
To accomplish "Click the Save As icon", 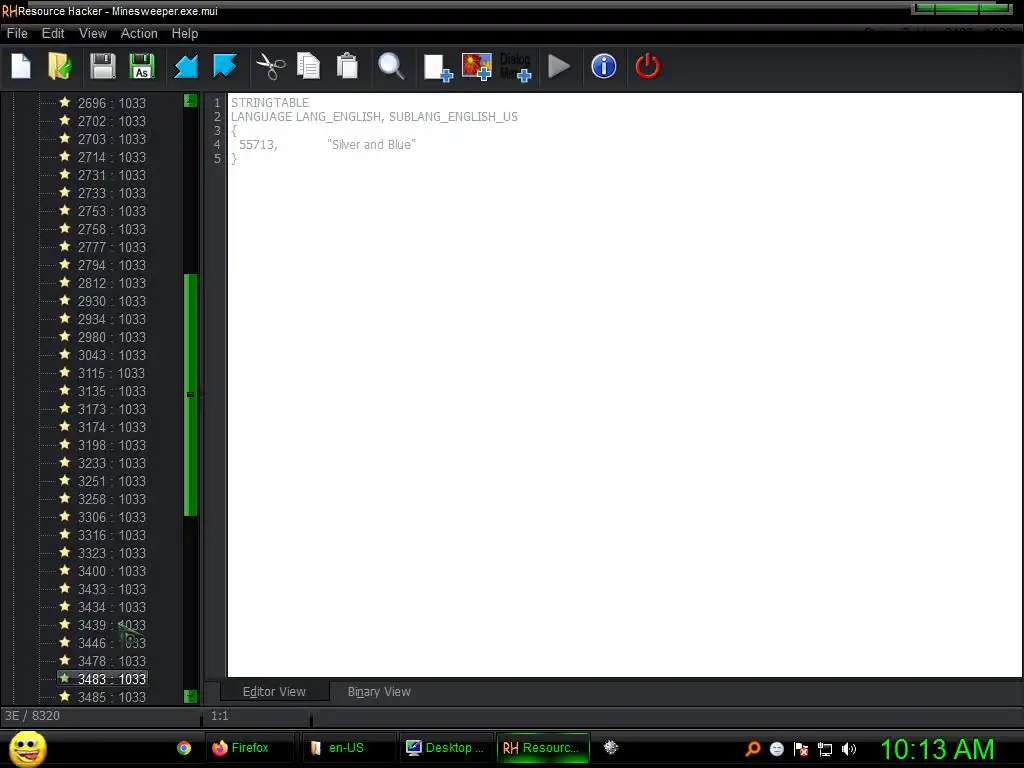I will [x=142, y=67].
